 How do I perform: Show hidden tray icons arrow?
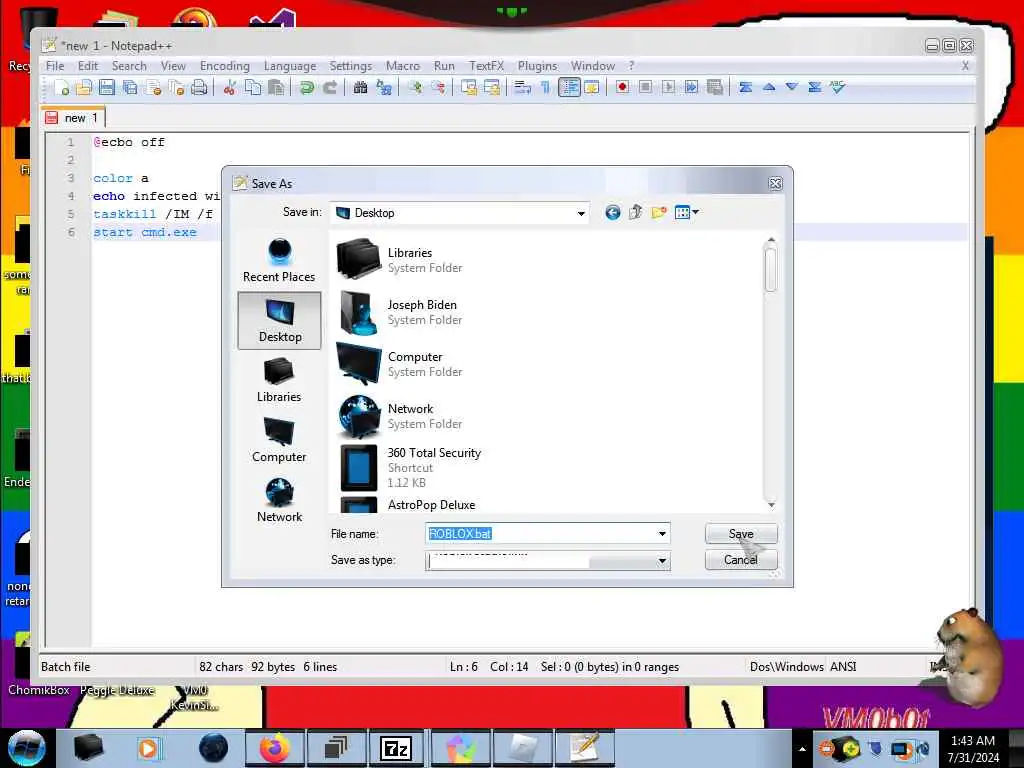coord(803,749)
